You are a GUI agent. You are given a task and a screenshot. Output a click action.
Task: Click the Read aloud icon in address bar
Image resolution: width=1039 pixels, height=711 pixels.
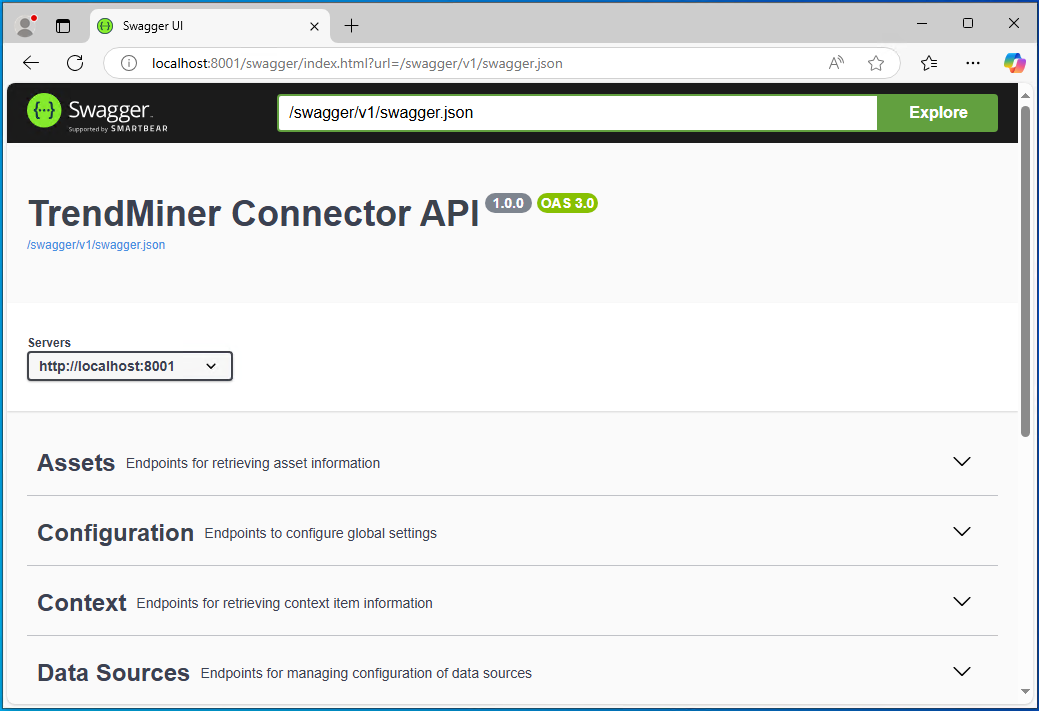point(836,62)
